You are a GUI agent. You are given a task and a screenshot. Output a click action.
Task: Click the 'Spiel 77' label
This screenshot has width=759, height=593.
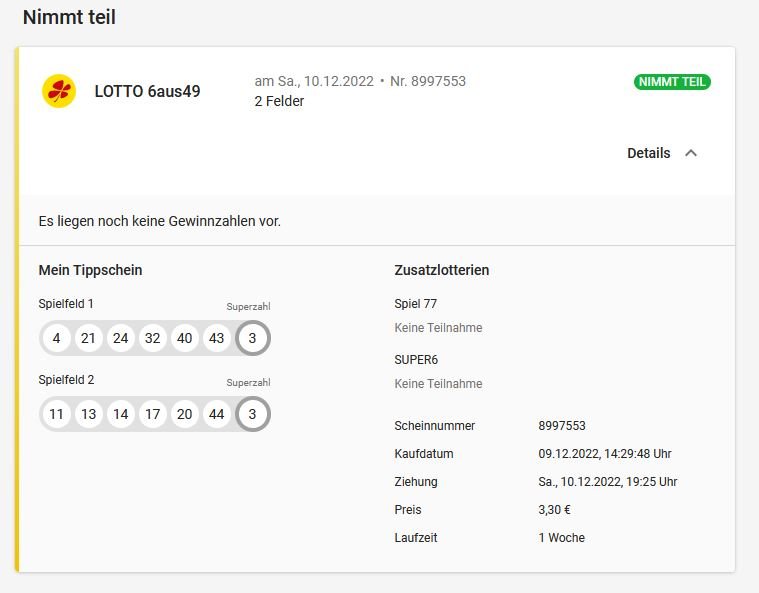tap(416, 304)
